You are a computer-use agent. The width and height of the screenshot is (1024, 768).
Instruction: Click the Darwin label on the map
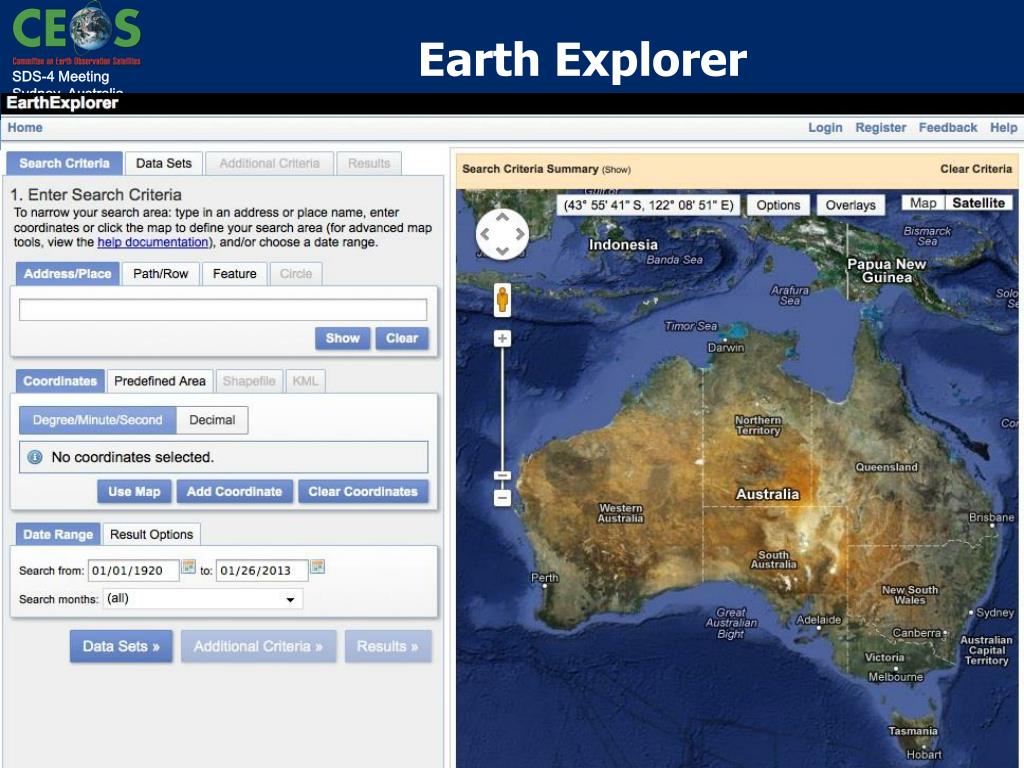tap(726, 347)
